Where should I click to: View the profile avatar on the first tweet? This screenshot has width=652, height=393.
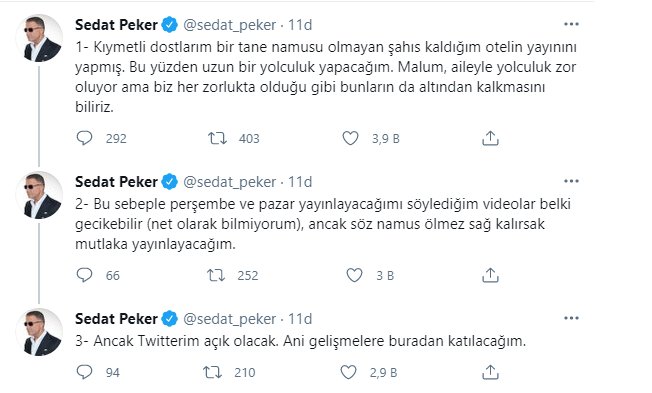point(39,38)
